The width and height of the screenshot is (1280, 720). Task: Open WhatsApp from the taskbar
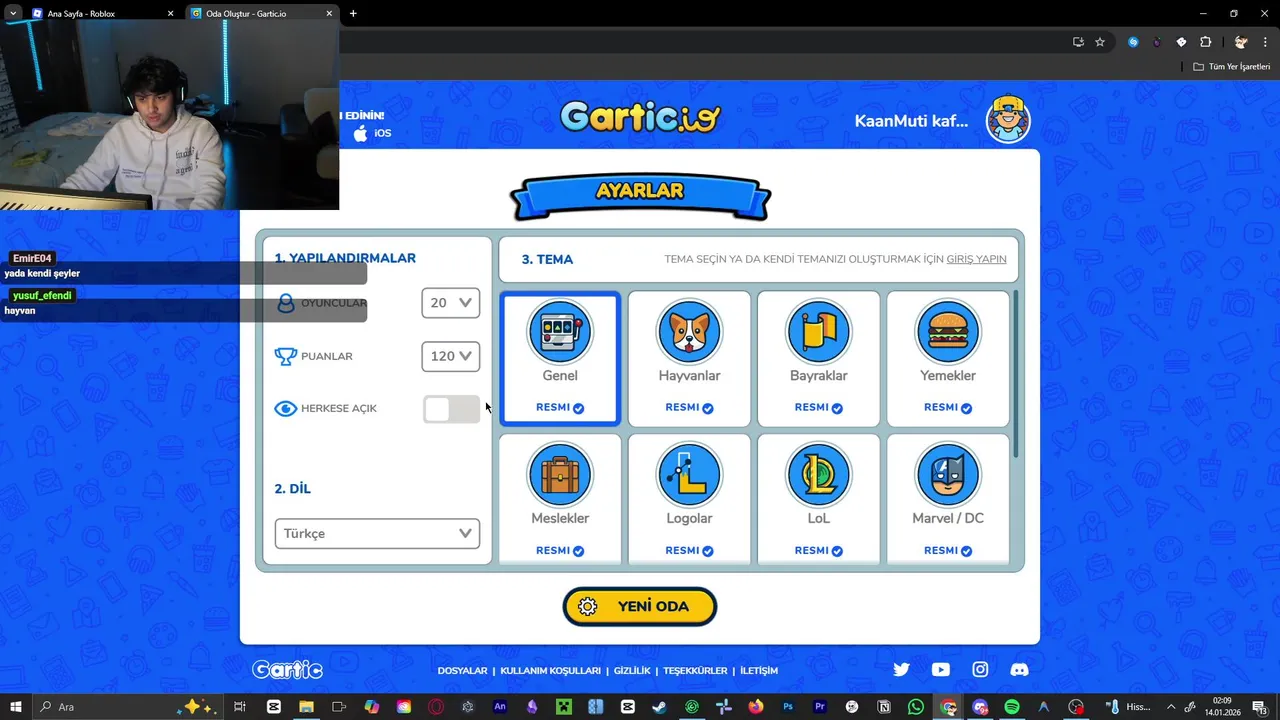[x=916, y=707]
